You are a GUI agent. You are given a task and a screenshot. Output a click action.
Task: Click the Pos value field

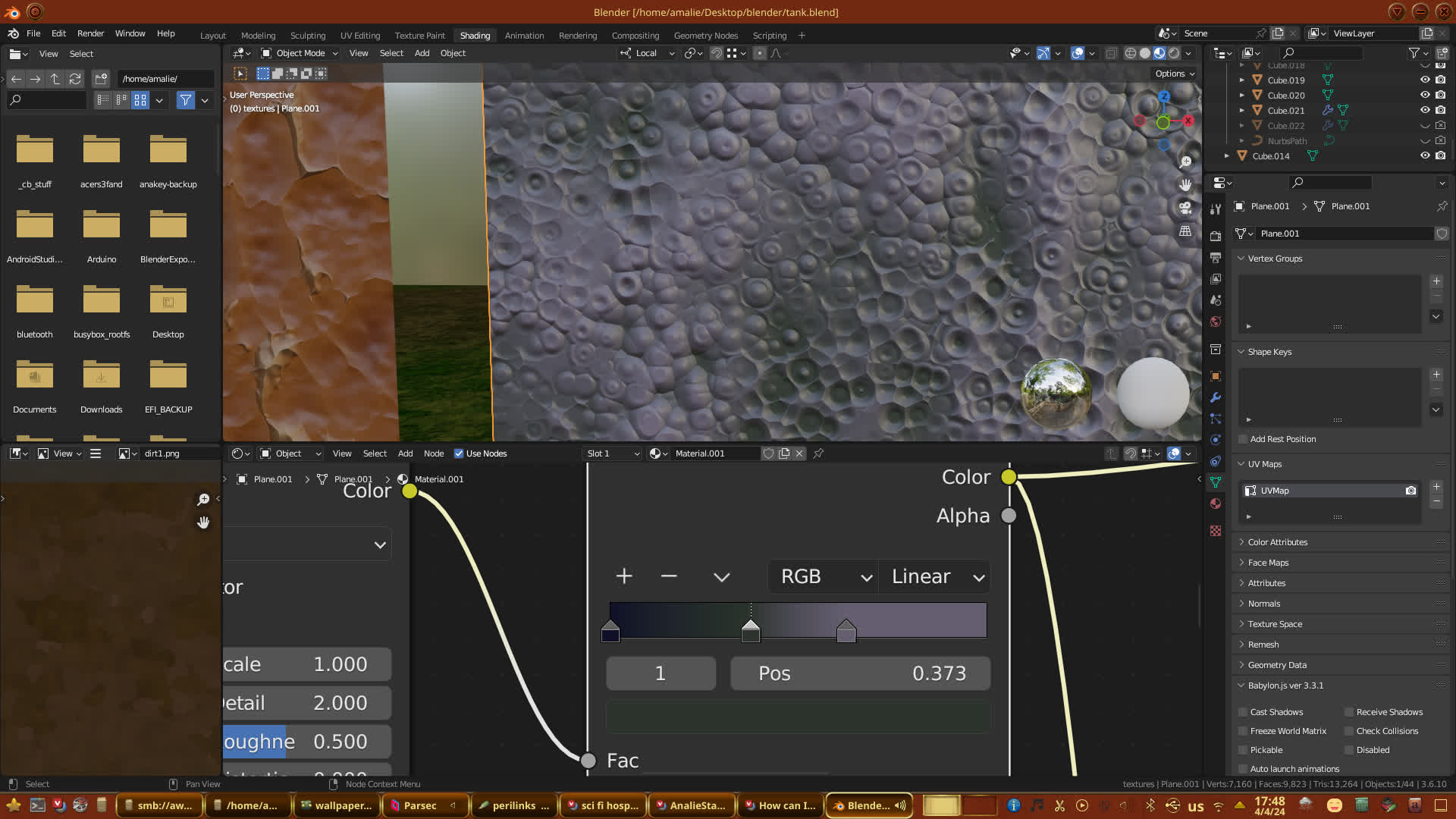click(x=861, y=673)
